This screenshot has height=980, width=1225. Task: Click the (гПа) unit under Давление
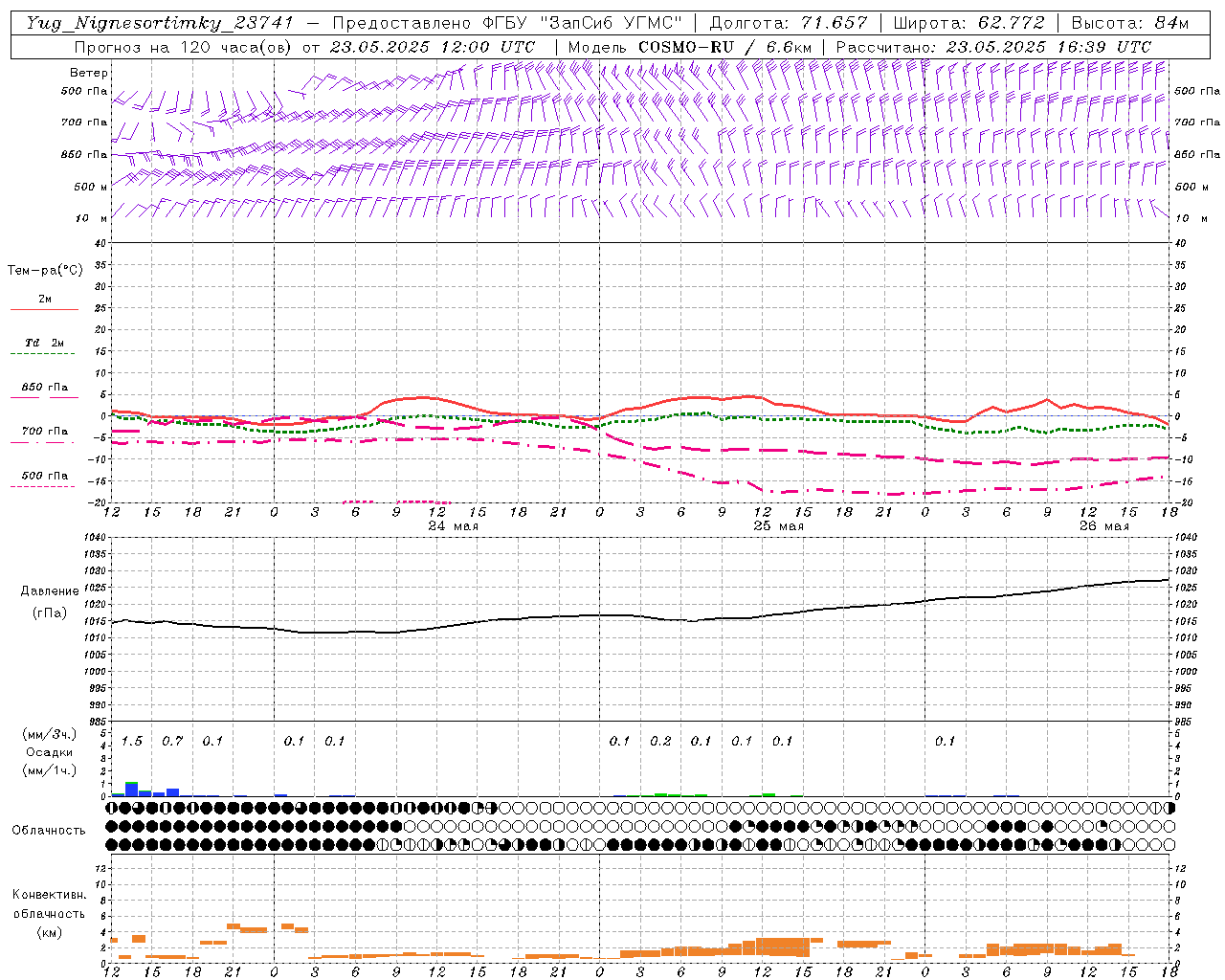pyautogui.click(x=50, y=613)
